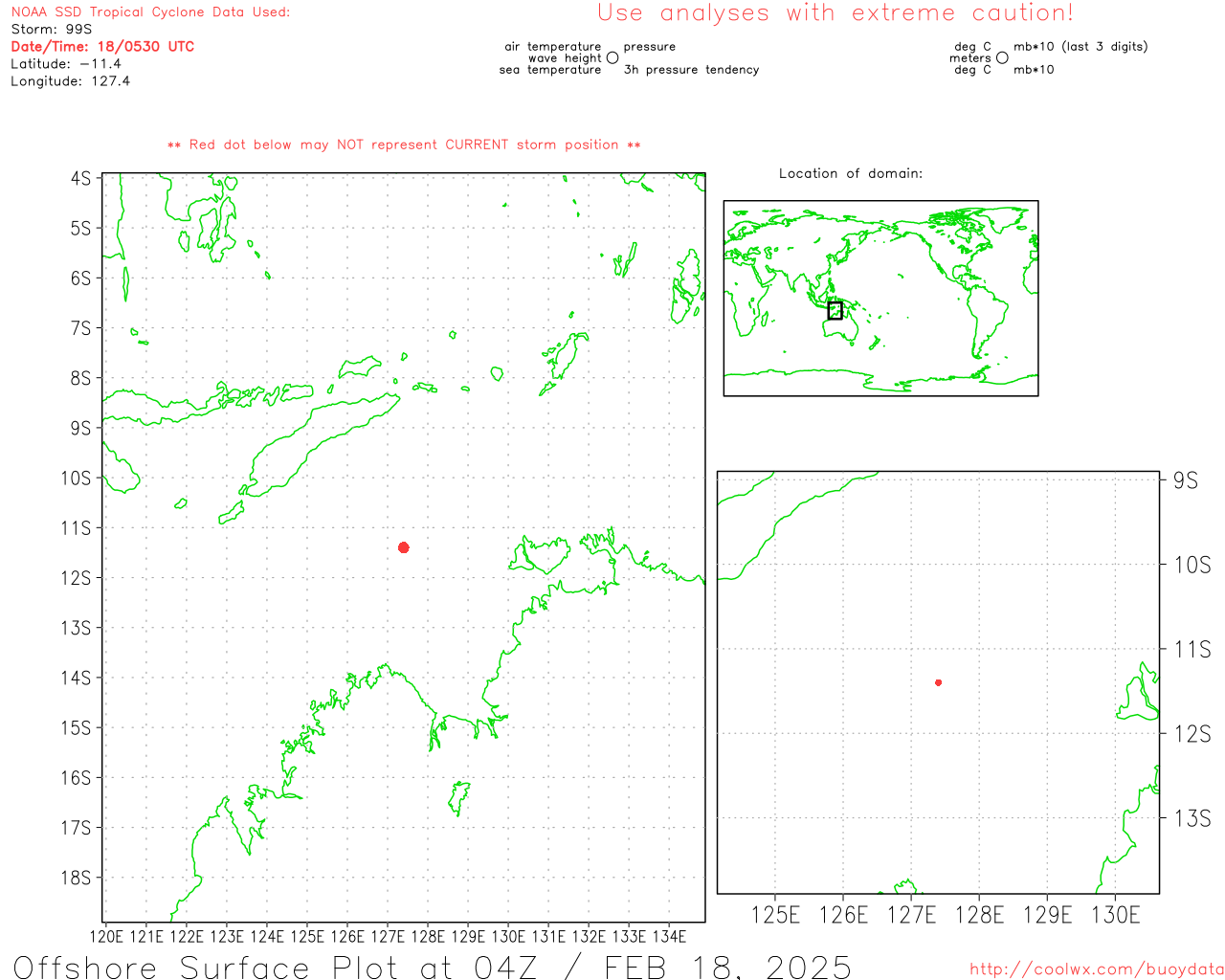Click the 'Location of domain:' label
Image resolution: width=1225 pixels, height=980 pixels.
click(851, 174)
